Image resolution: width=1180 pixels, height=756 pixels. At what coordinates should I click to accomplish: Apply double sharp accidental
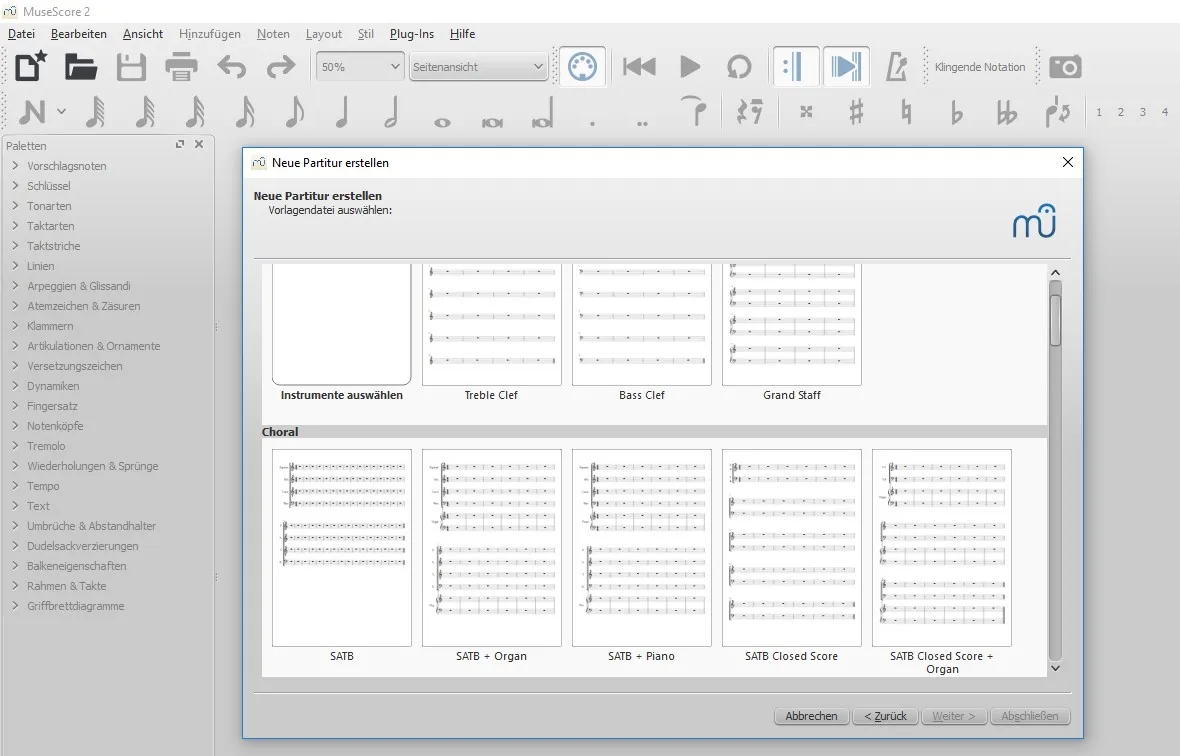point(806,112)
